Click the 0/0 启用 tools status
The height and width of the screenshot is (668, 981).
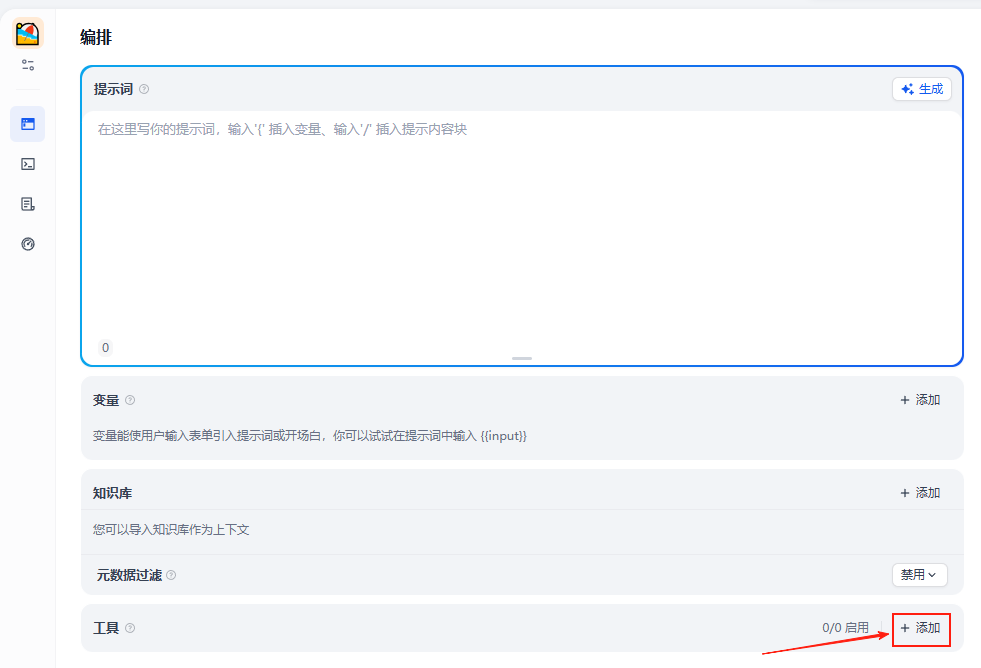click(x=845, y=628)
